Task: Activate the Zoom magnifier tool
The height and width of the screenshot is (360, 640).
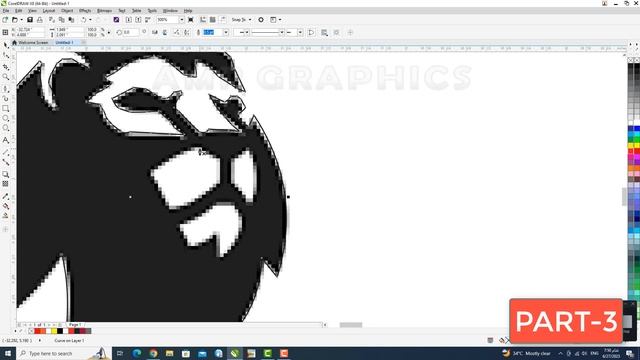Action: coord(5,77)
